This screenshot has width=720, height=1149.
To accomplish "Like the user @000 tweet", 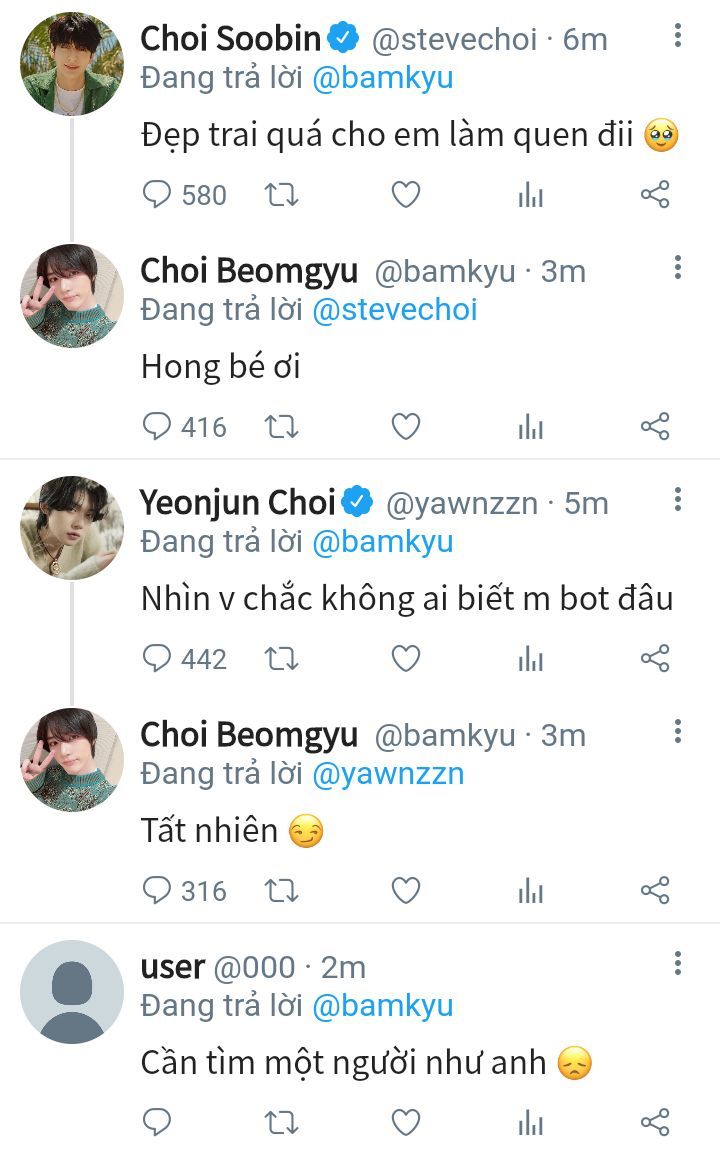I will tap(406, 1122).
